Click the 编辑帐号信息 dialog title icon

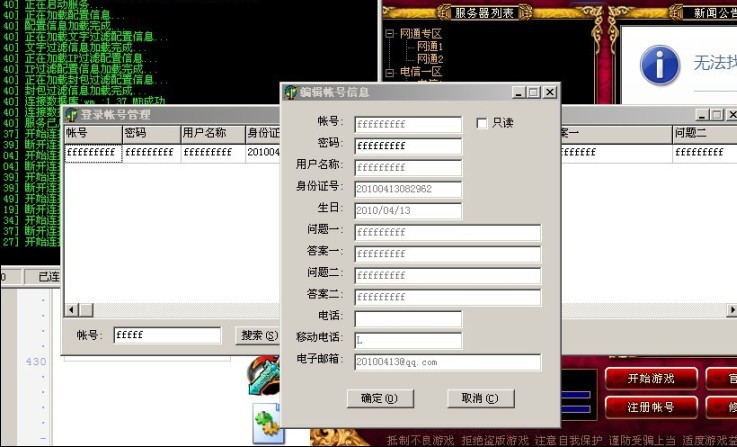(x=291, y=92)
